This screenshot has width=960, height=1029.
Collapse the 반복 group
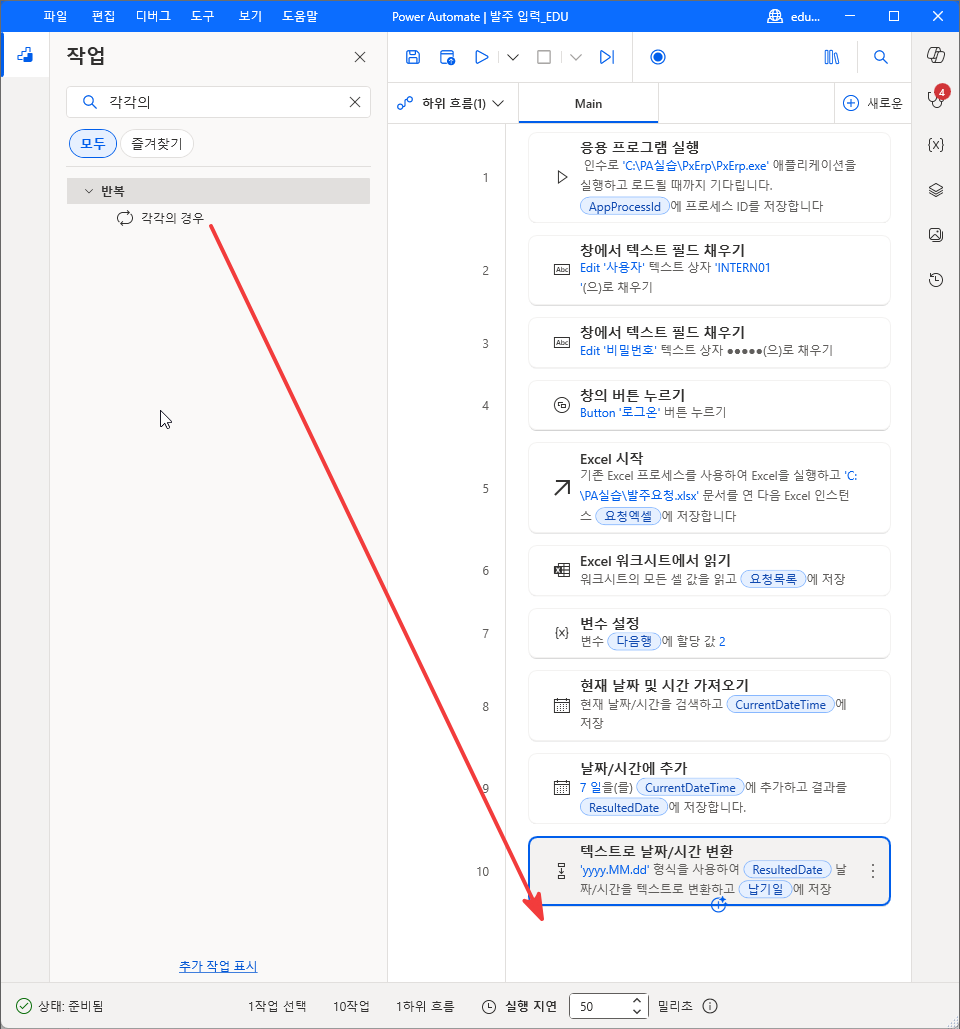point(89,191)
